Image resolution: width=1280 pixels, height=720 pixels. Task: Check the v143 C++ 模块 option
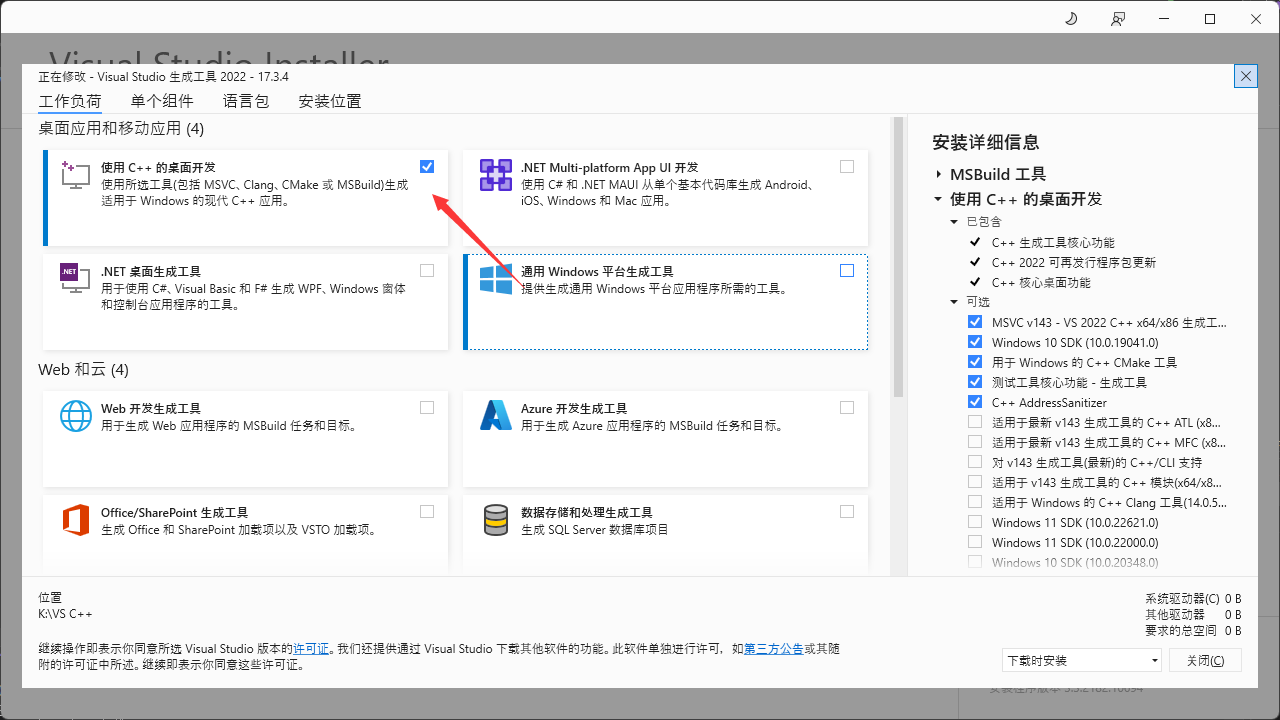pyautogui.click(x=975, y=482)
